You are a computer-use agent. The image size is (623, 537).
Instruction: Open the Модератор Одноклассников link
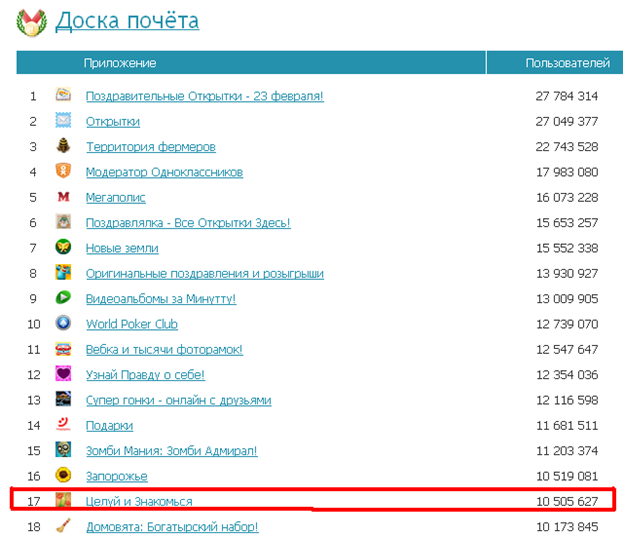point(164,173)
